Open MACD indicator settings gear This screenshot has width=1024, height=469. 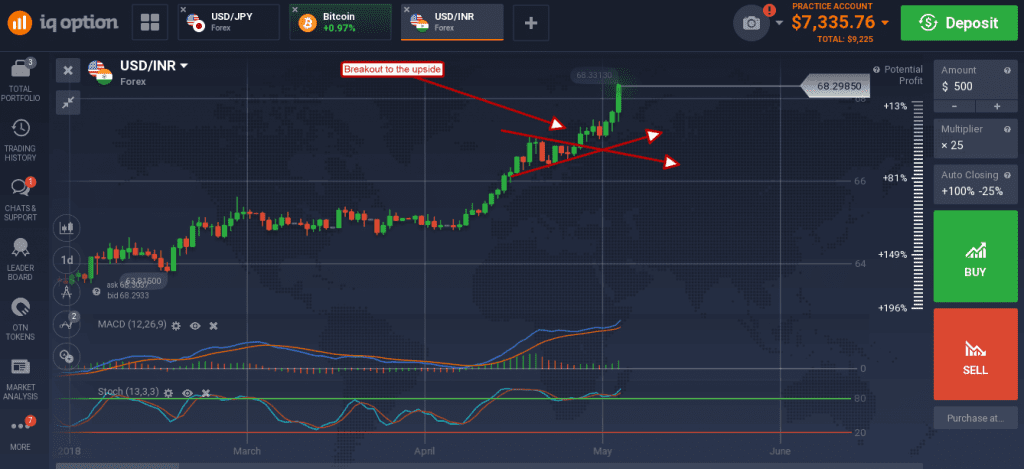click(x=176, y=325)
